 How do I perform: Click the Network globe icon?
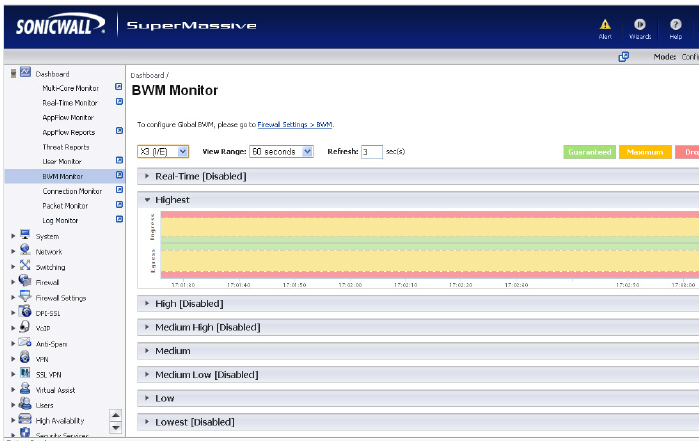pyautogui.click(x=25, y=250)
